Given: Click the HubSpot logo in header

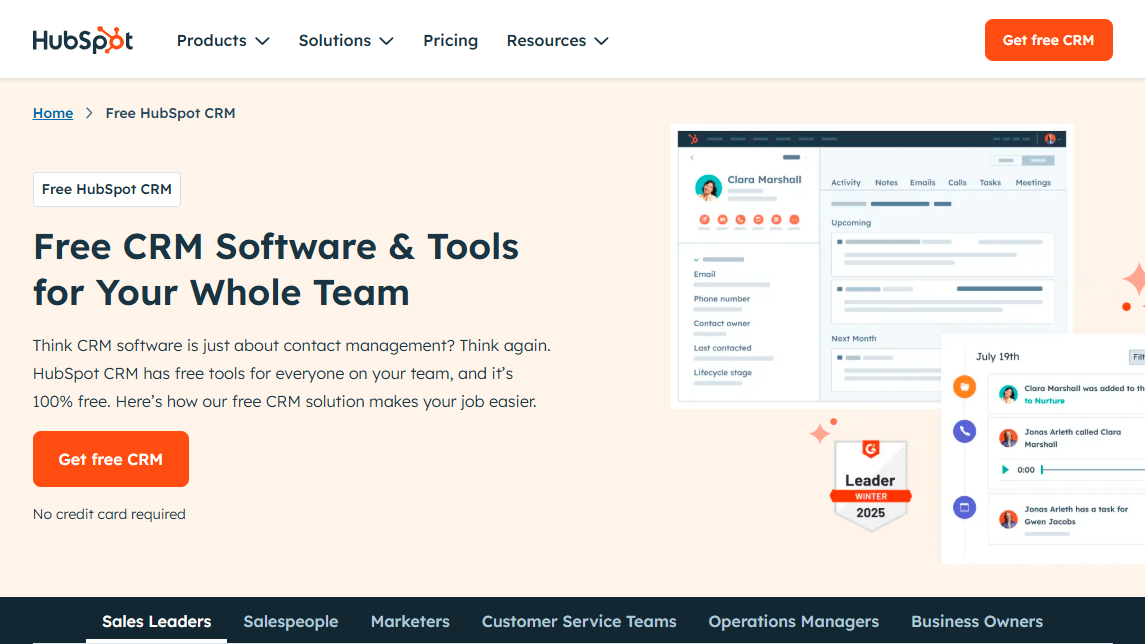Looking at the screenshot, I should (82, 40).
